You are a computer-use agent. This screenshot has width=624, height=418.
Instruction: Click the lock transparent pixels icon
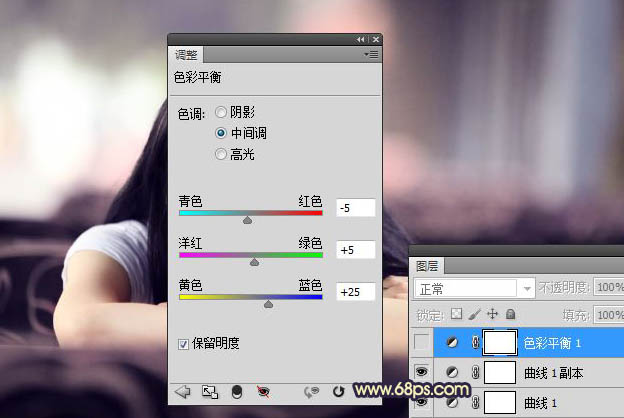pos(458,314)
